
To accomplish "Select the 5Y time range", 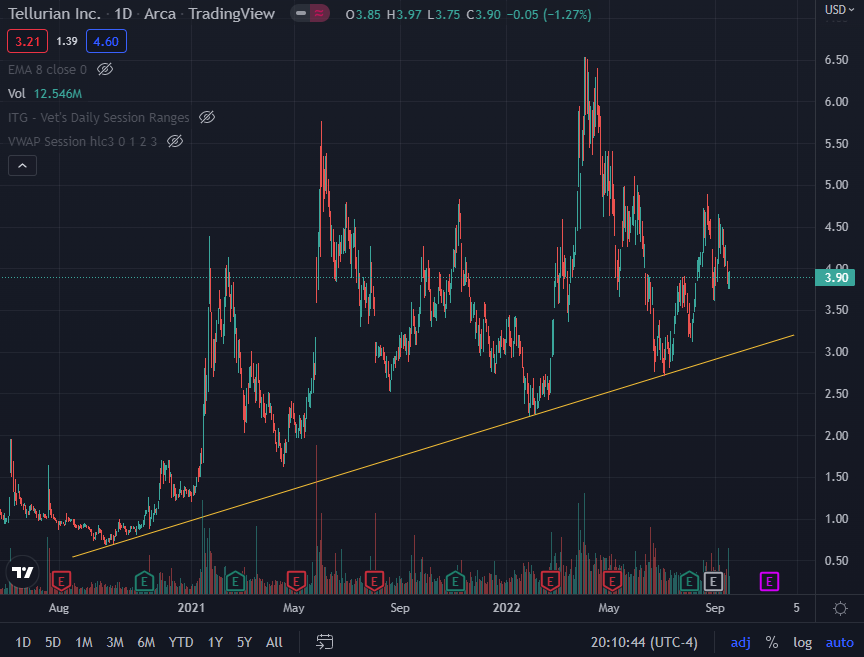I will (x=244, y=642).
